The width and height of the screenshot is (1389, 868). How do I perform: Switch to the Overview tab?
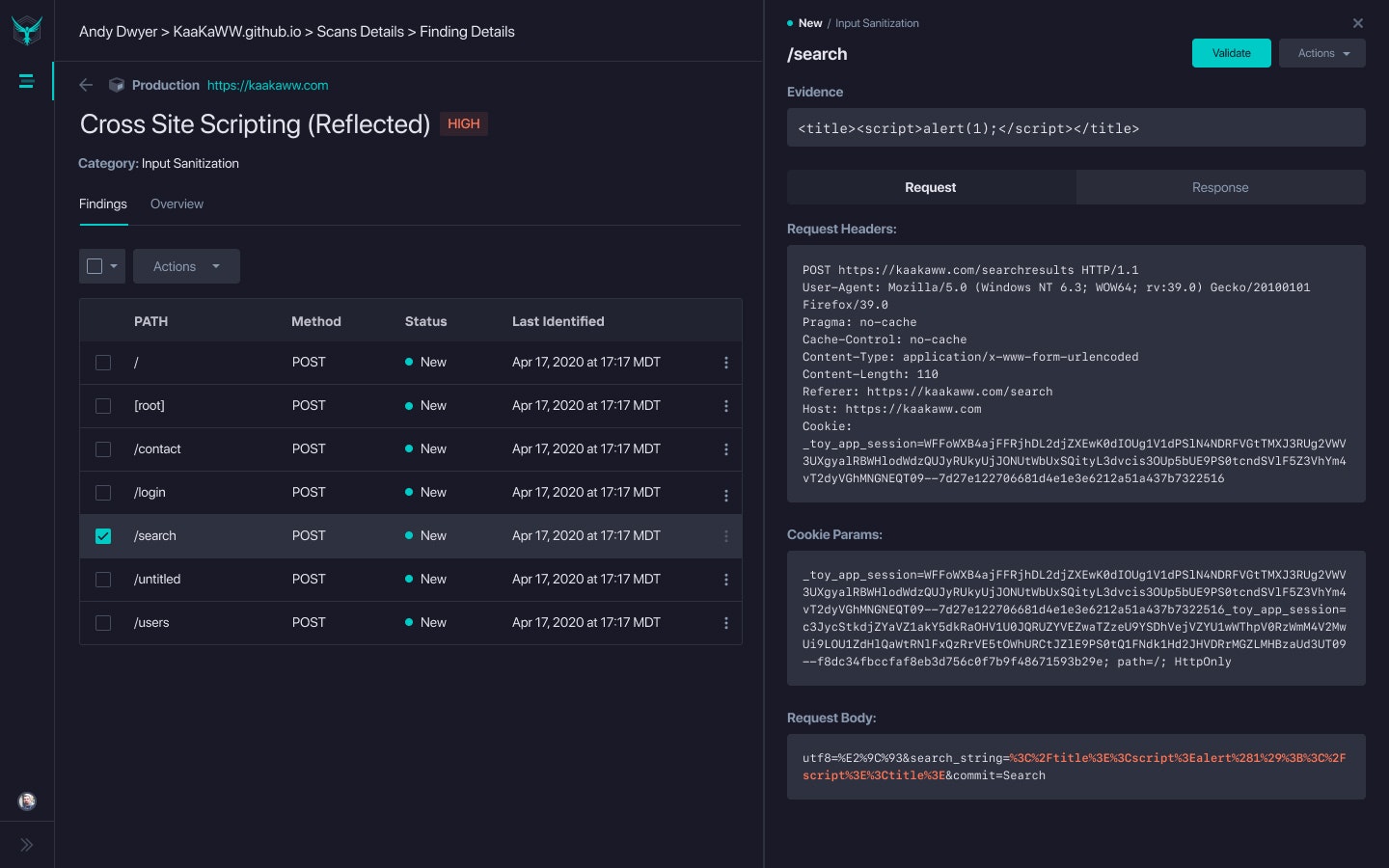[177, 204]
